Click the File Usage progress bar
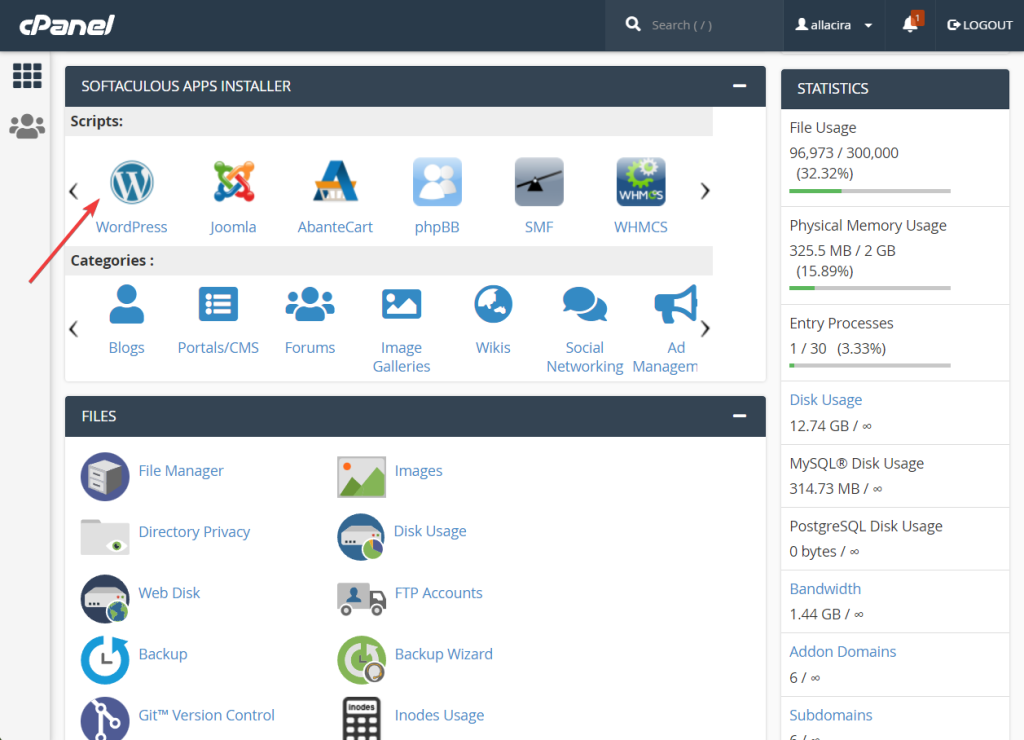Screen dimensions: 1024x740 click(870, 191)
